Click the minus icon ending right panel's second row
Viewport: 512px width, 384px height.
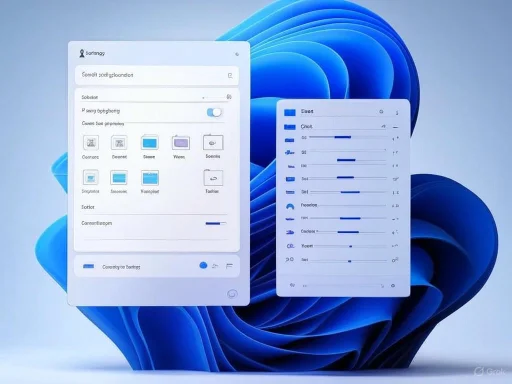[396, 127]
